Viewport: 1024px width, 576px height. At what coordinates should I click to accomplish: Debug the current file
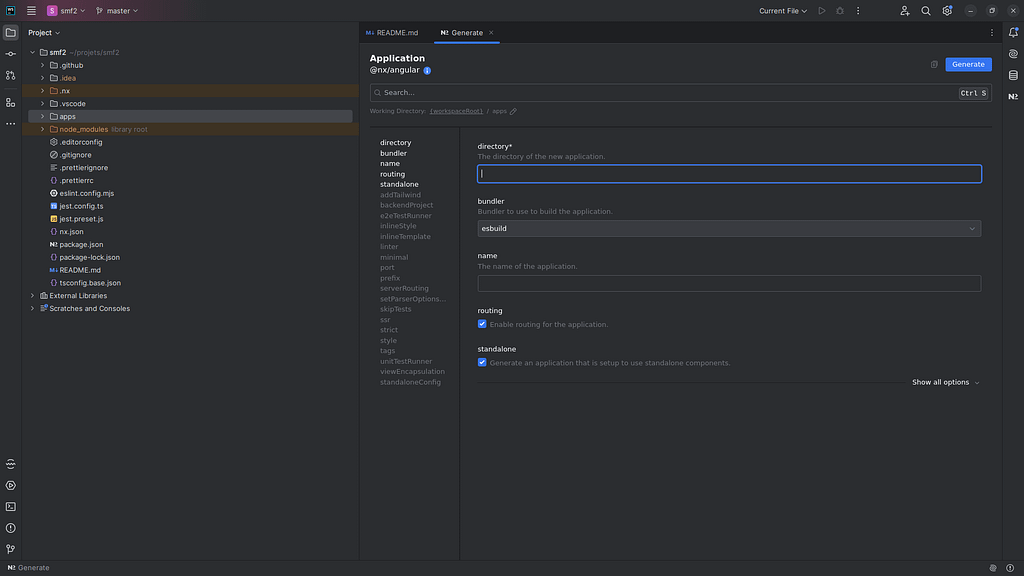(x=840, y=10)
